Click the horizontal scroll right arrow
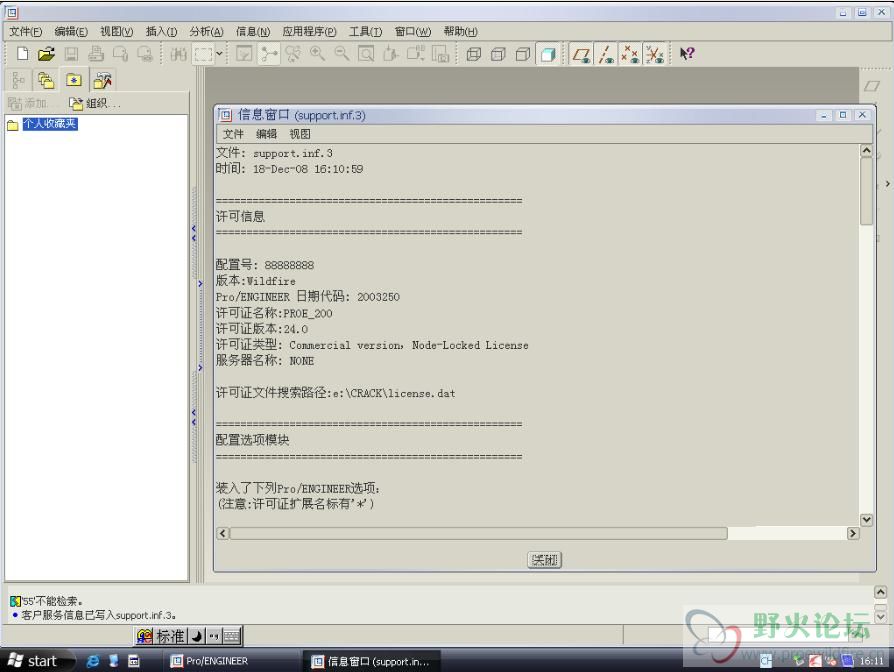The height and width of the screenshot is (672, 894). click(853, 533)
